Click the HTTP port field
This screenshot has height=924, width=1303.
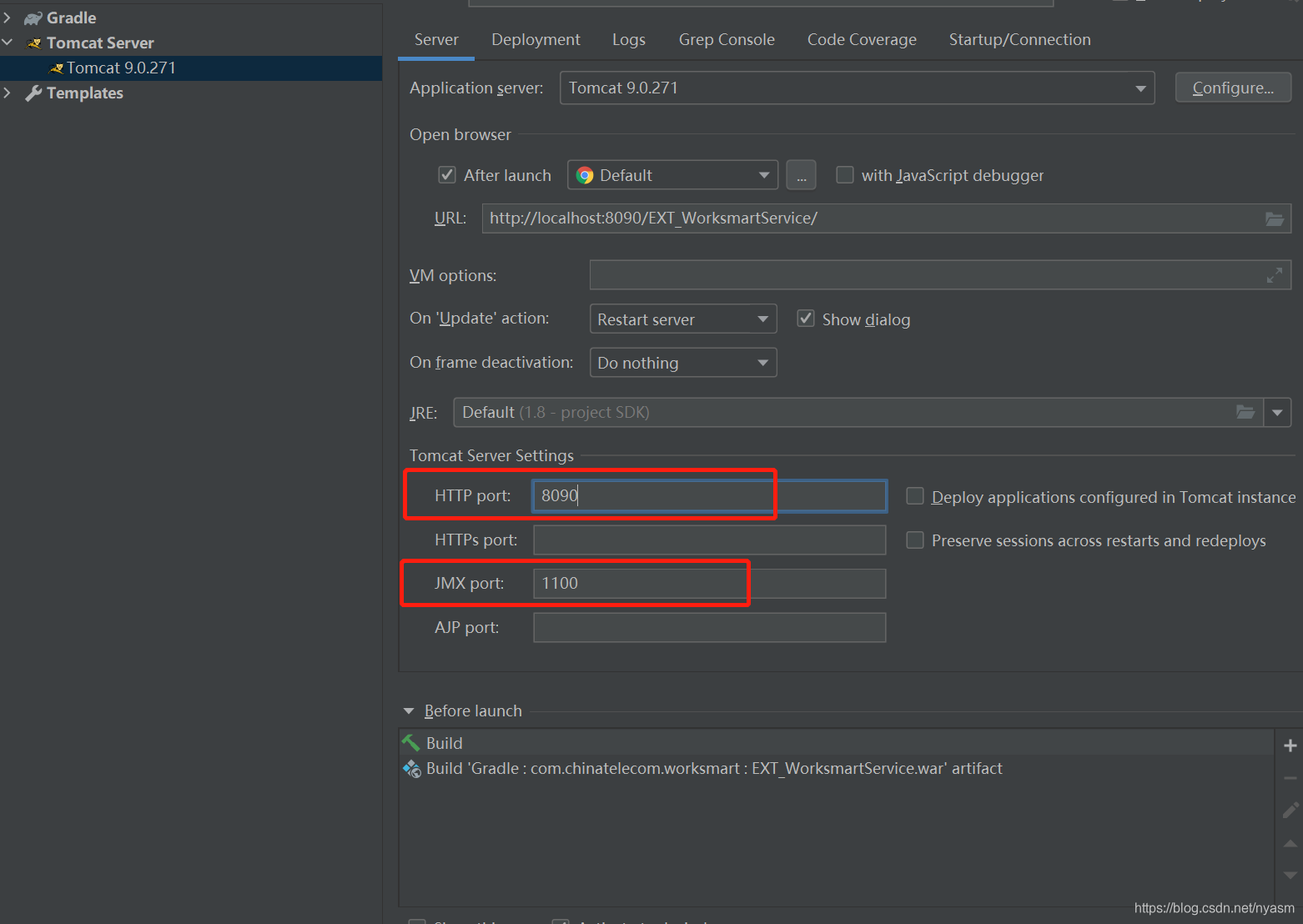[x=709, y=495]
